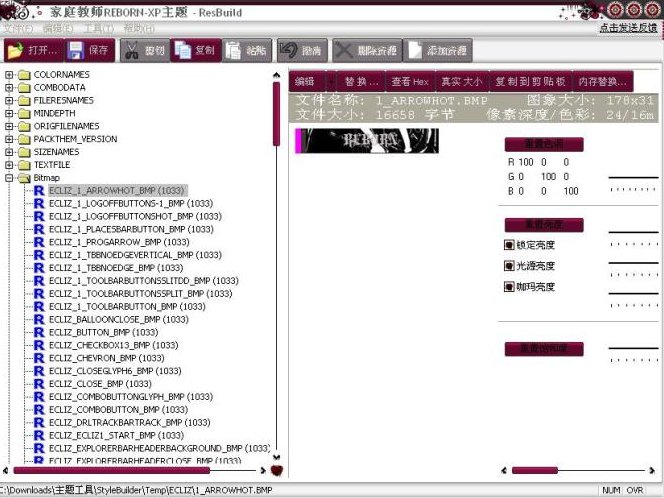Screen dimensions: 664x498
Task: Toggle the 咖玛亮度 checkbox
Action: [x=509, y=287]
